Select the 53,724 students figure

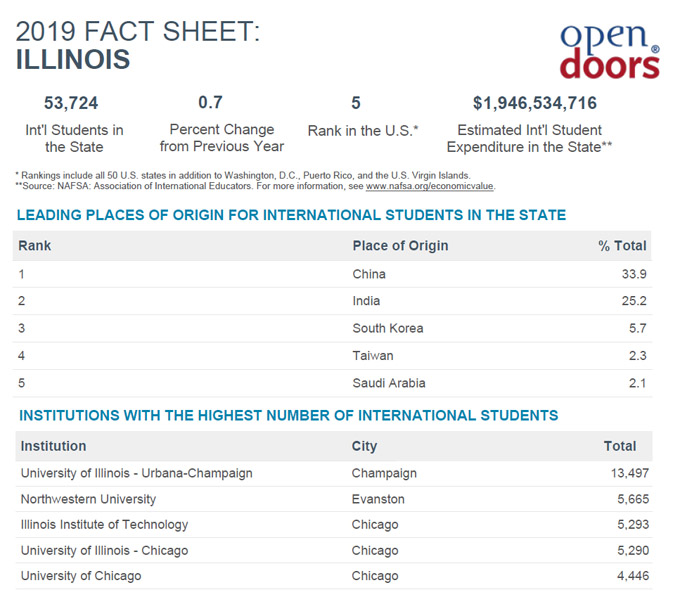[71, 103]
